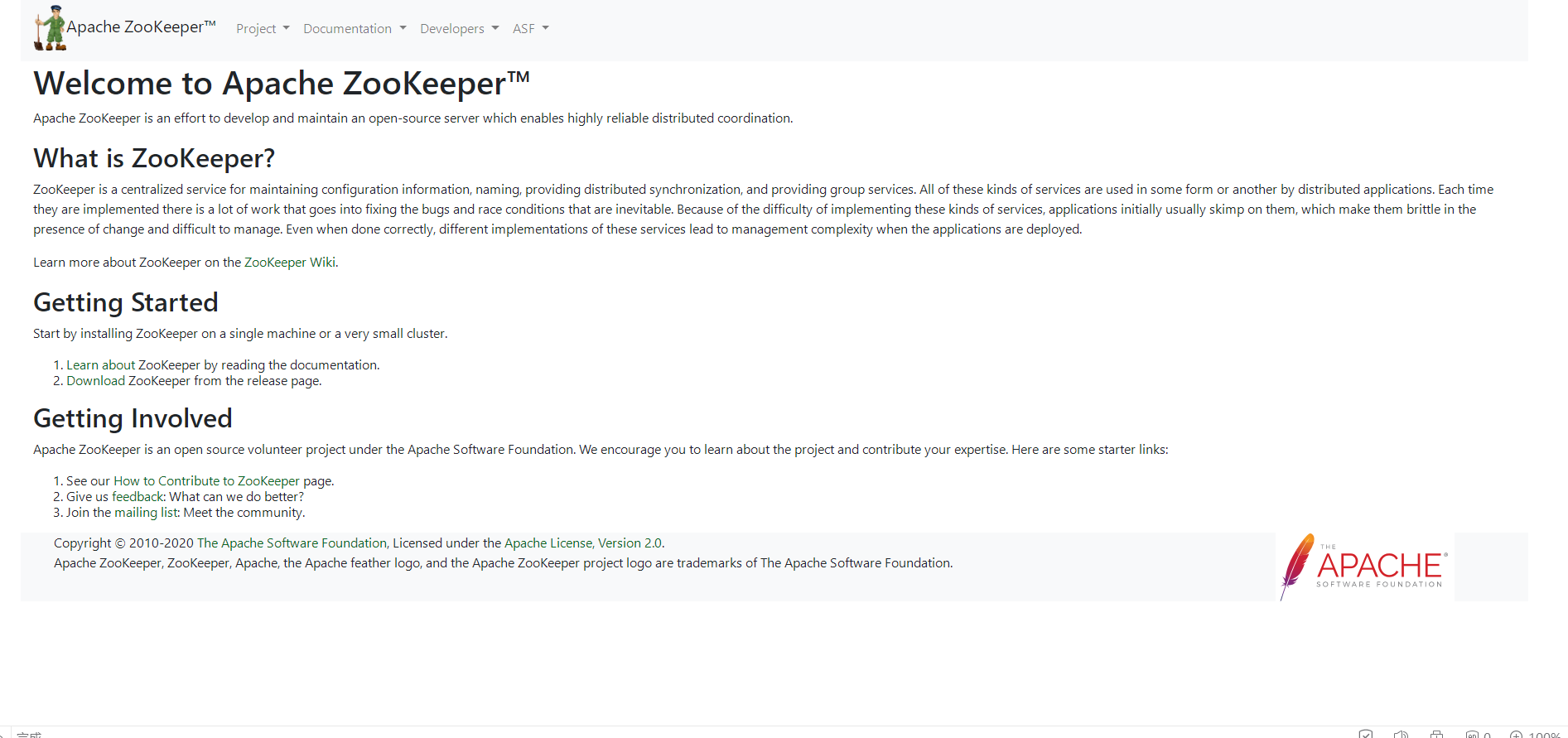Open Apache License, Version 2.0 link
Screen dimensions: 1568x738
583,543
